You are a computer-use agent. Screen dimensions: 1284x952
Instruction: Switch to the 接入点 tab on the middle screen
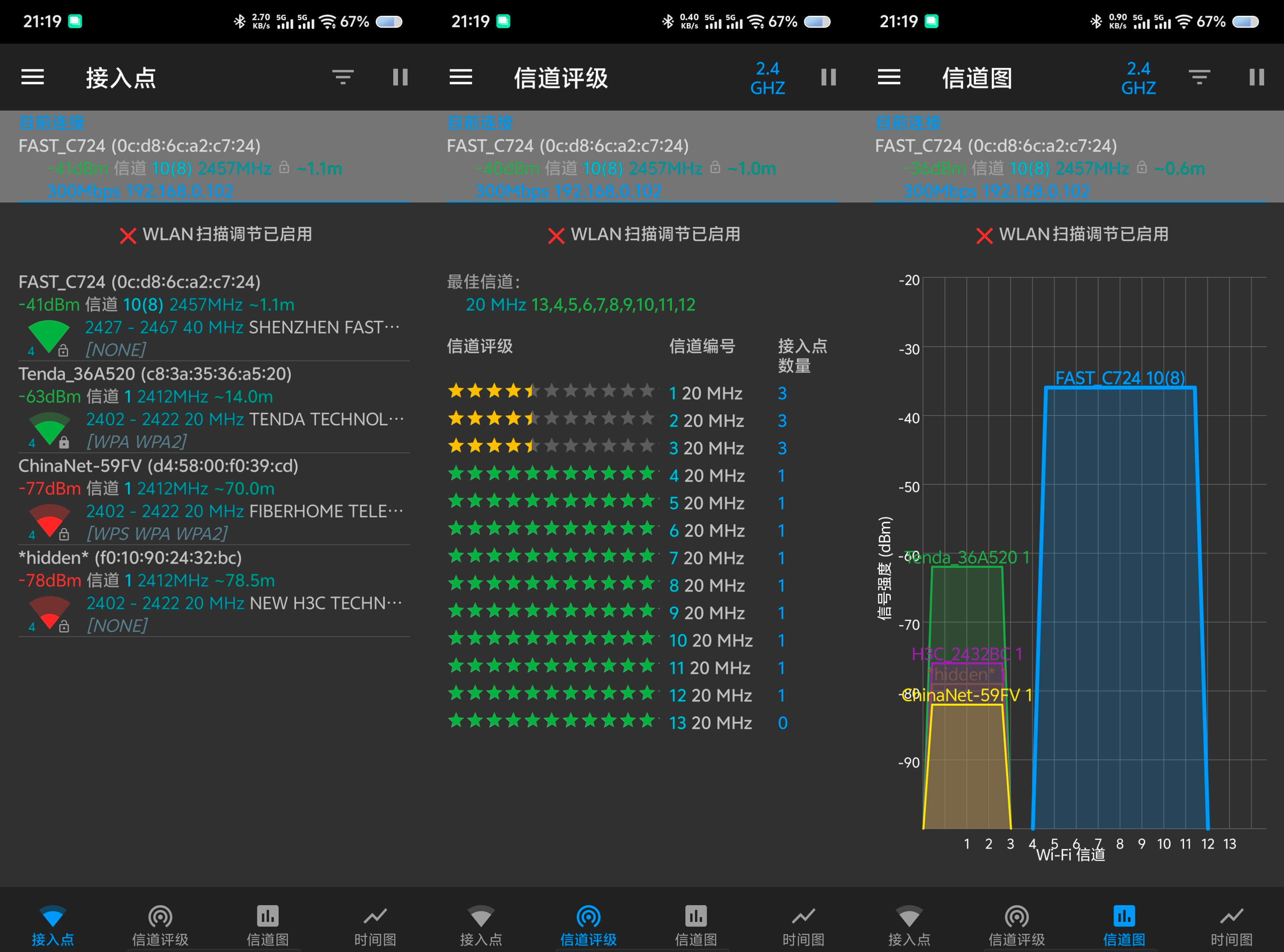click(481, 922)
